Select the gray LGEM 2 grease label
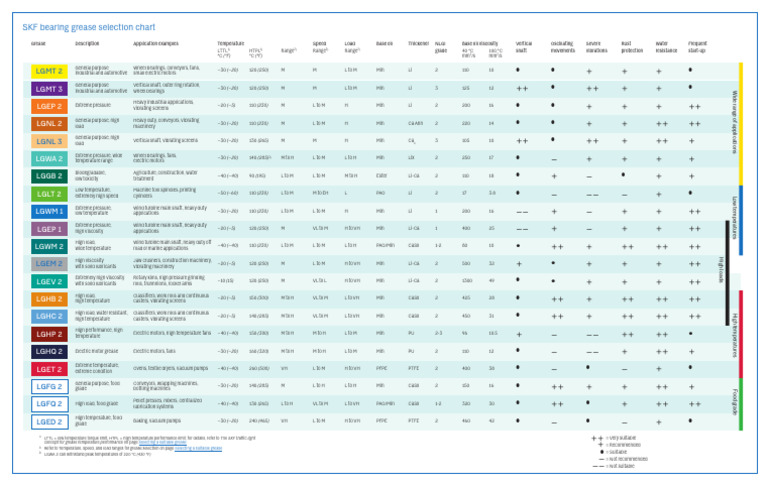The height and width of the screenshot is (485, 768). [x=49, y=264]
